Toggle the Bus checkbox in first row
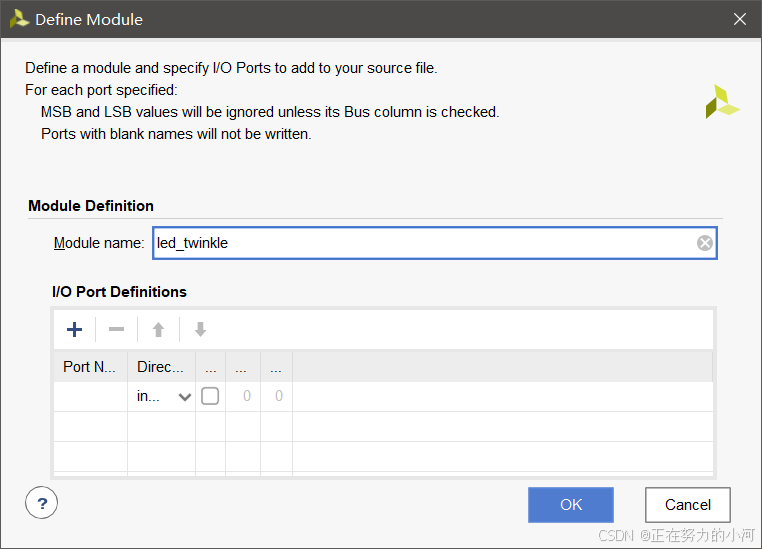 (x=210, y=396)
